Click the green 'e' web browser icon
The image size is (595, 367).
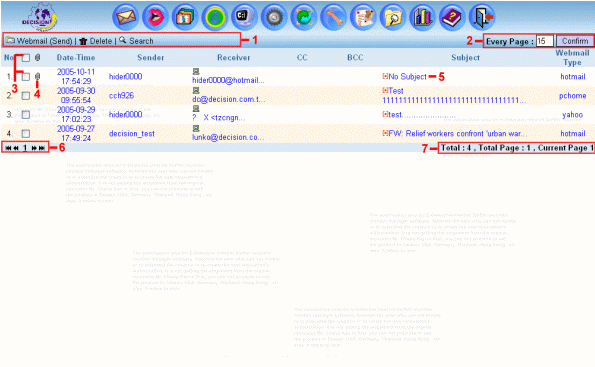point(214,17)
